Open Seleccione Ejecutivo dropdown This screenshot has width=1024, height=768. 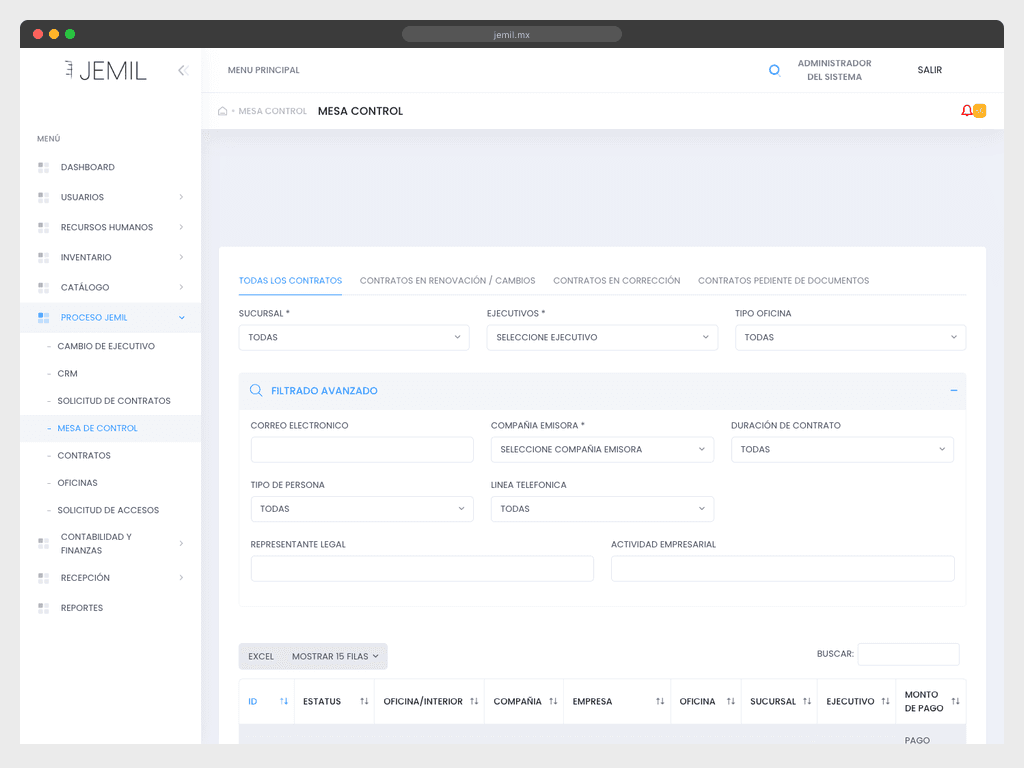602,338
